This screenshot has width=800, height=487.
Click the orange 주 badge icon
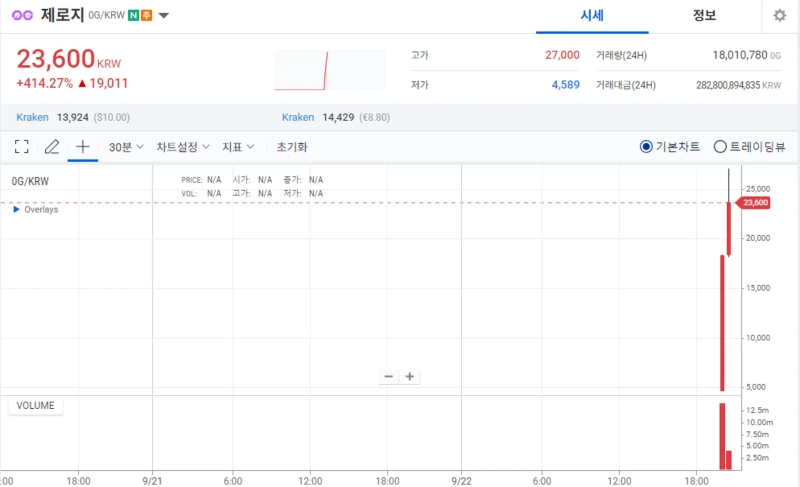pos(146,16)
